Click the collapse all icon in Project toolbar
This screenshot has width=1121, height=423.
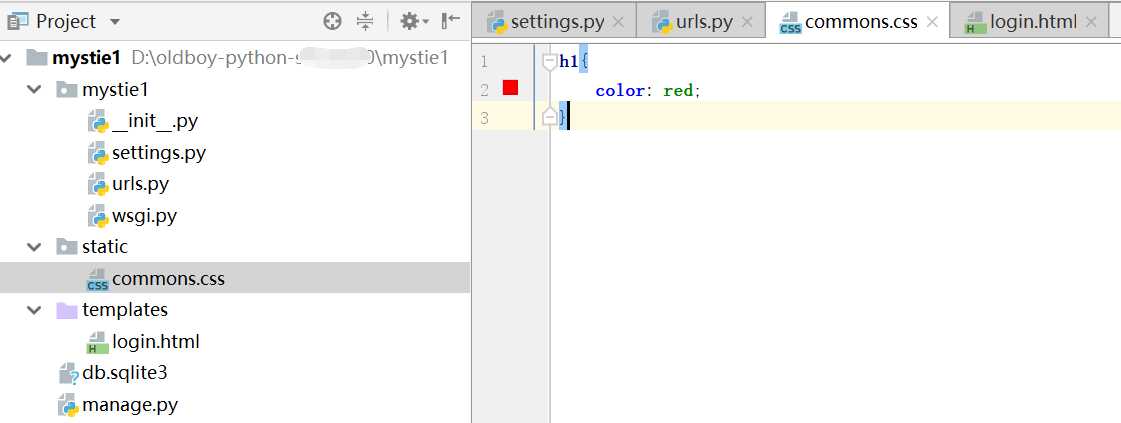click(x=365, y=21)
